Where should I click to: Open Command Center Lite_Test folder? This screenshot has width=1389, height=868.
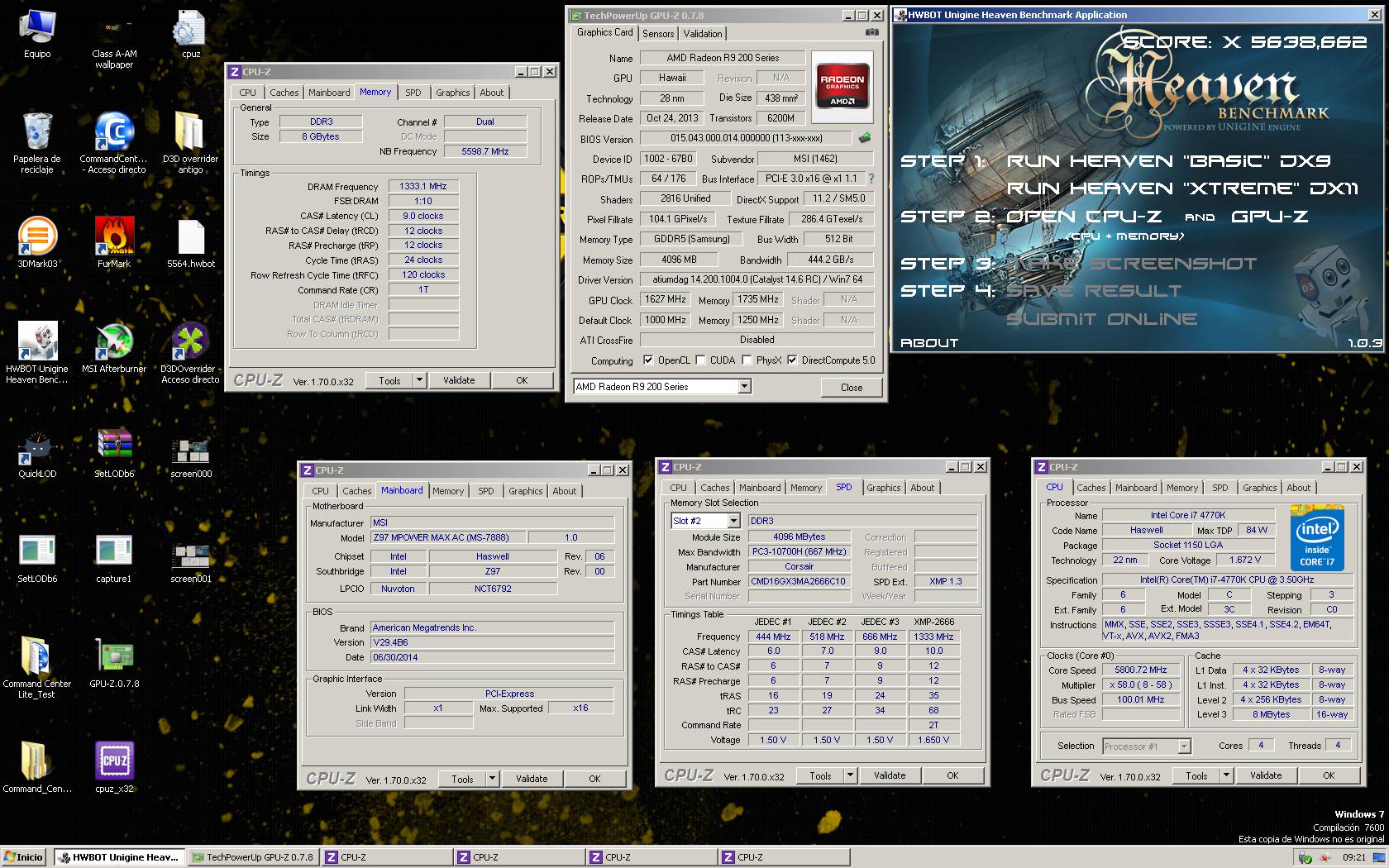(37, 668)
